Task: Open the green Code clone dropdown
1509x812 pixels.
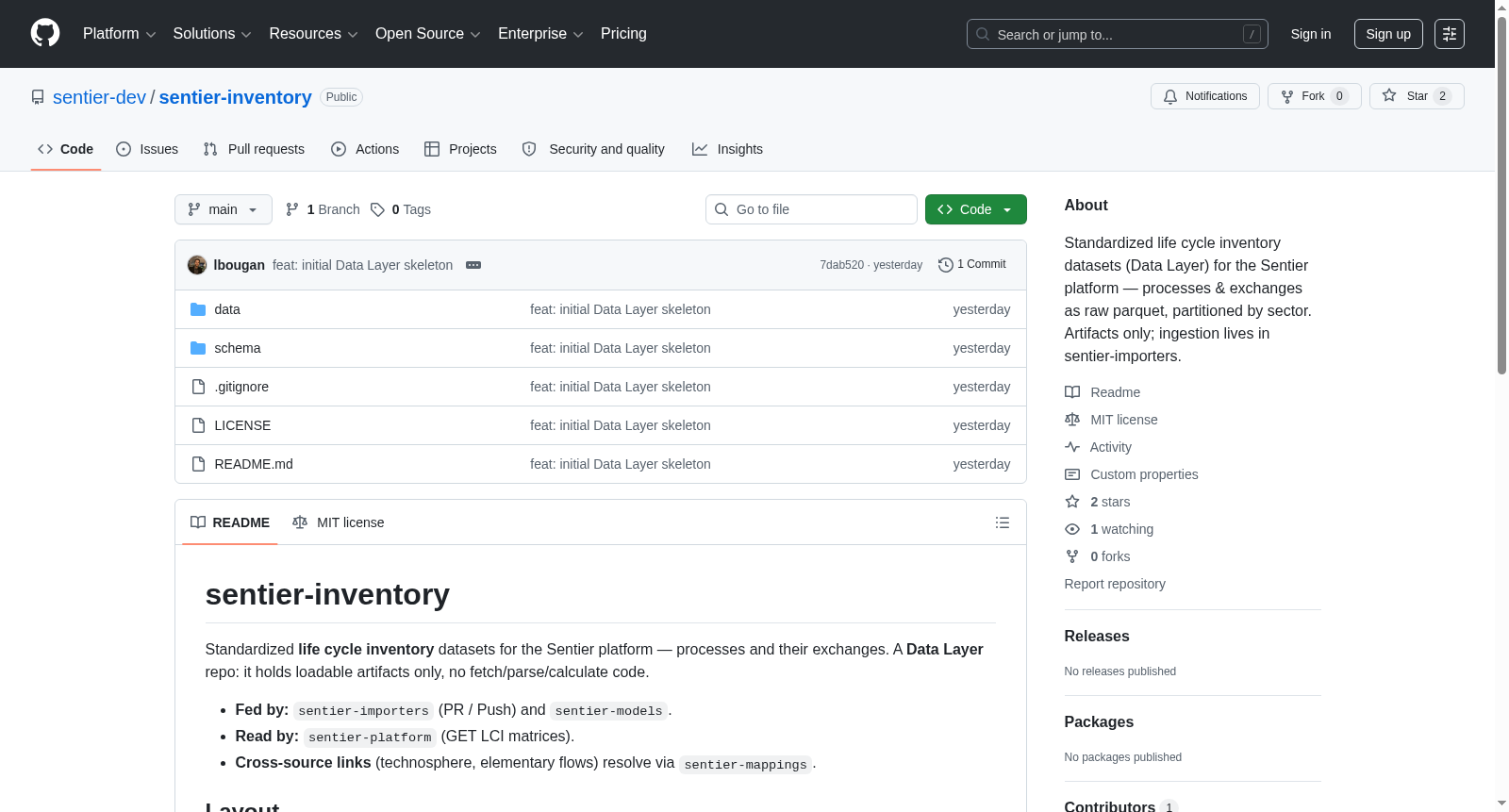Action: pos(976,209)
